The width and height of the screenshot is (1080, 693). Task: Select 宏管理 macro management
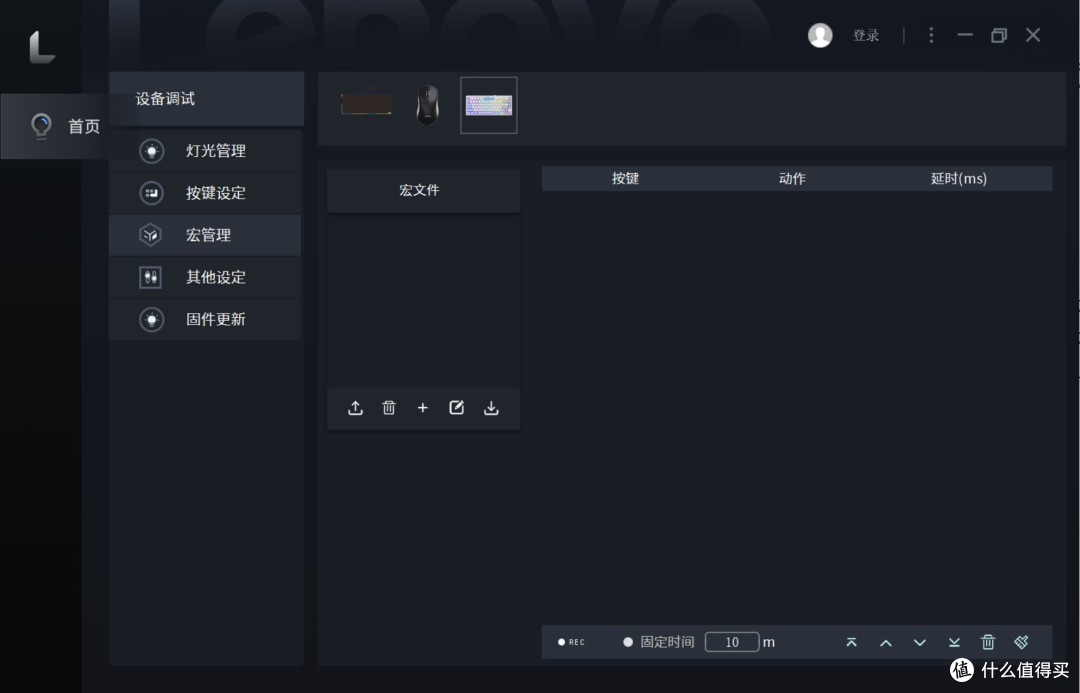pyautogui.click(x=205, y=235)
